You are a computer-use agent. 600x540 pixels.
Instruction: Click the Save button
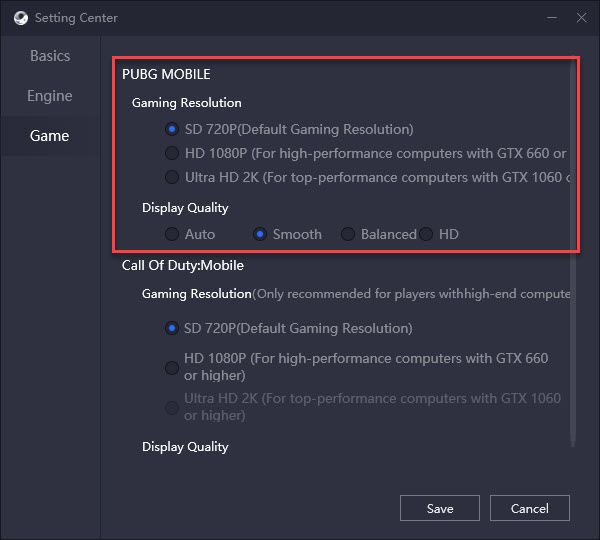pos(440,508)
